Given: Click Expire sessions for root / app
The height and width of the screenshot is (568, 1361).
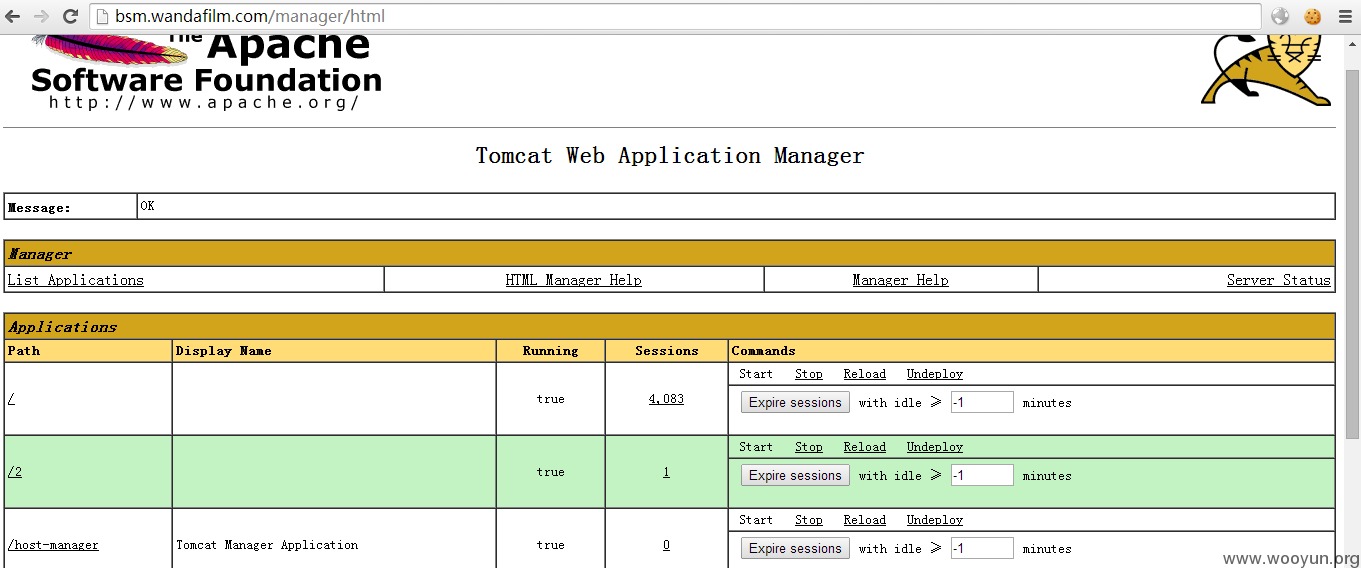Looking at the screenshot, I should 795,402.
